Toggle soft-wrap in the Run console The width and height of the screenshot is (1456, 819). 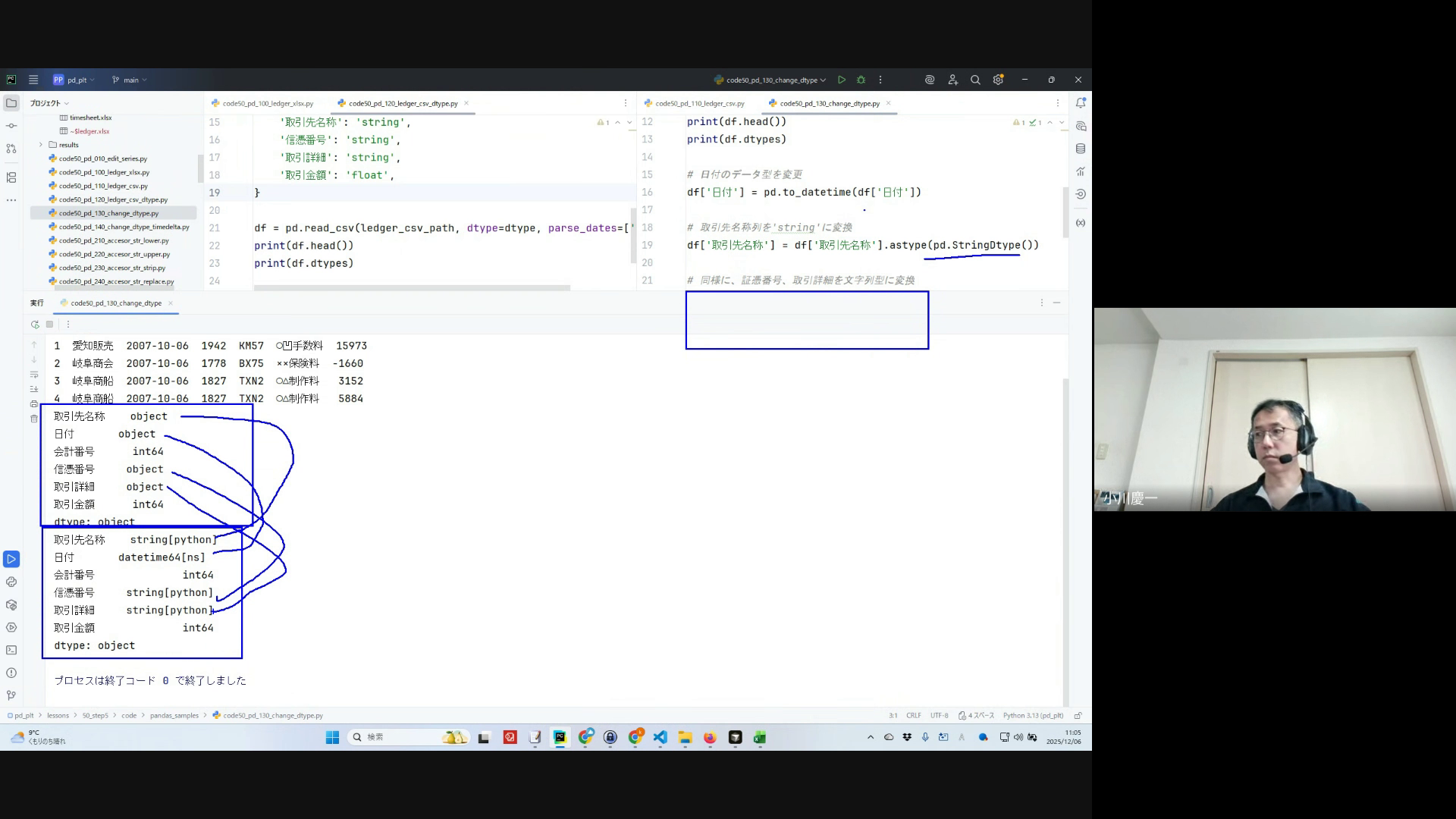[x=34, y=375]
